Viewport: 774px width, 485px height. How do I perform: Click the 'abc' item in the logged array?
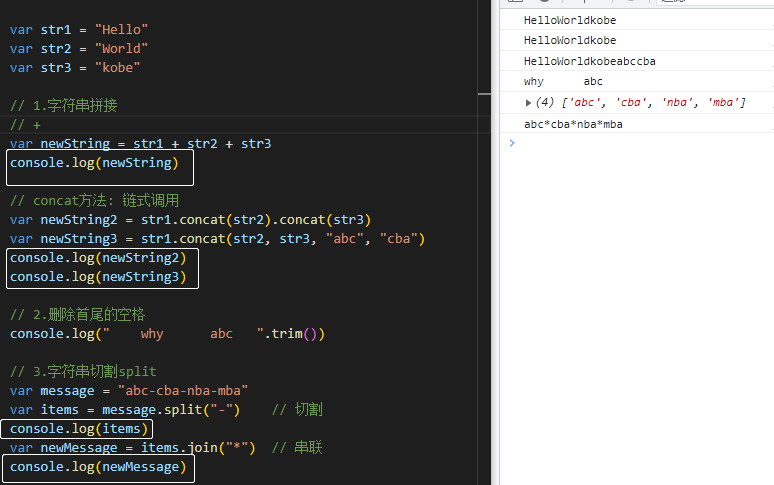584,103
